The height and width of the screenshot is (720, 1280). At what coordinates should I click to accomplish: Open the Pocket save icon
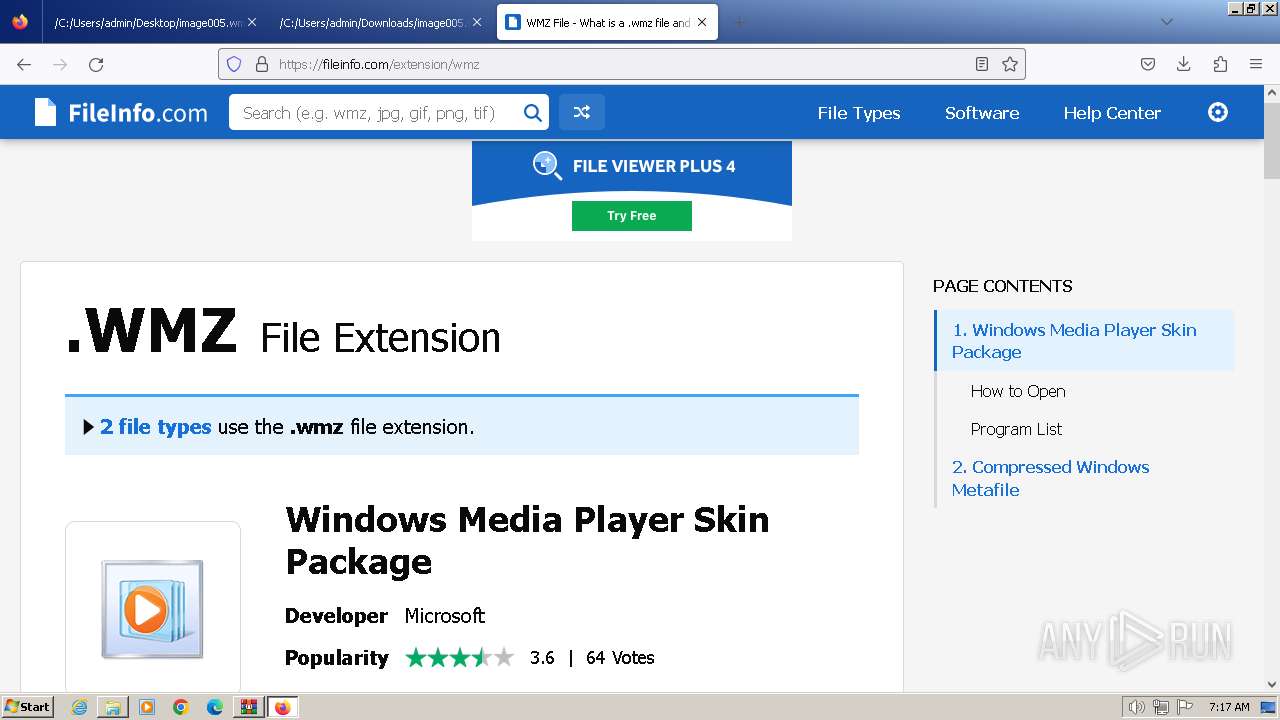(1148, 64)
